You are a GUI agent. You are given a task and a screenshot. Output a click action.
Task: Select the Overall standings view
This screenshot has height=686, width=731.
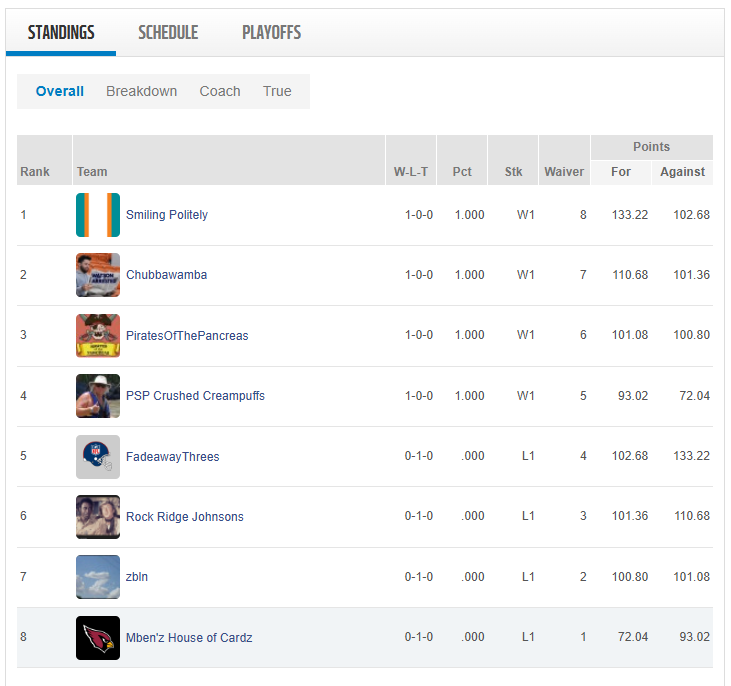(60, 91)
